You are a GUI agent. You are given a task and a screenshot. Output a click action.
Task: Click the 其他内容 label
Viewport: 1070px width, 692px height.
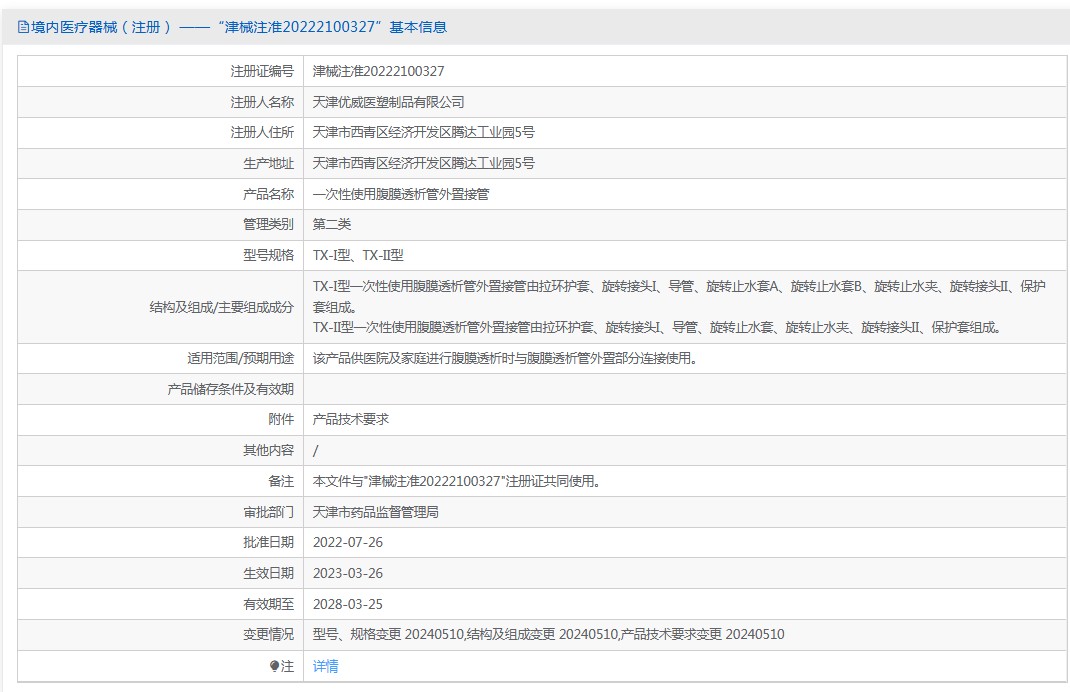pyautogui.click(x=268, y=450)
